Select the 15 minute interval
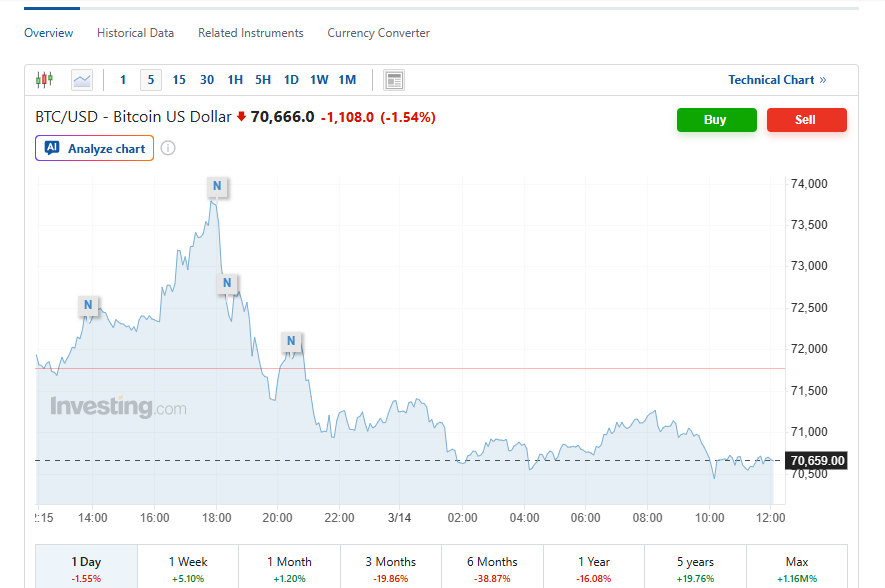Viewport: 885px width, 588px height. click(179, 80)
